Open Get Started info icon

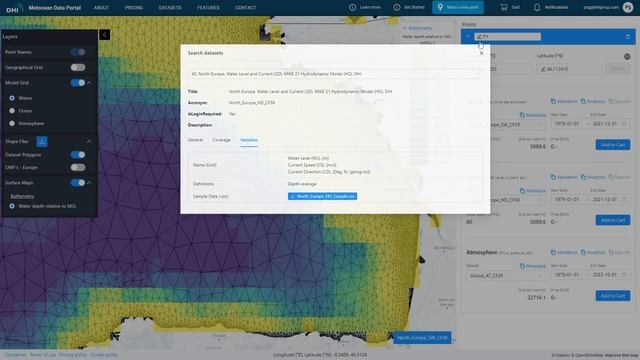click(x=397, y=7)
